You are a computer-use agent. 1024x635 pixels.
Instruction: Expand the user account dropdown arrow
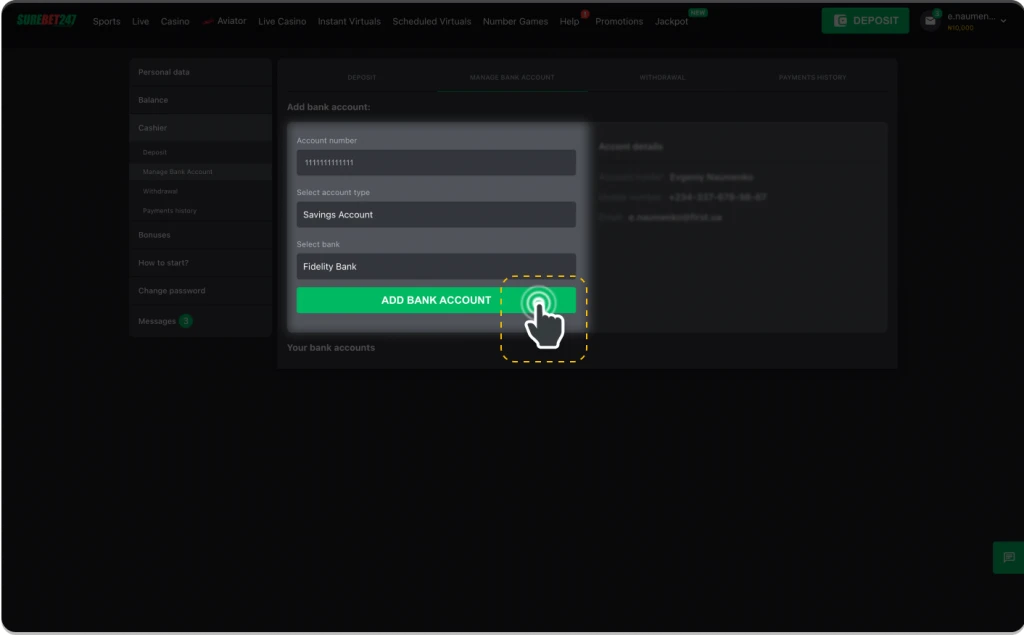click(x=1003, y=21)
